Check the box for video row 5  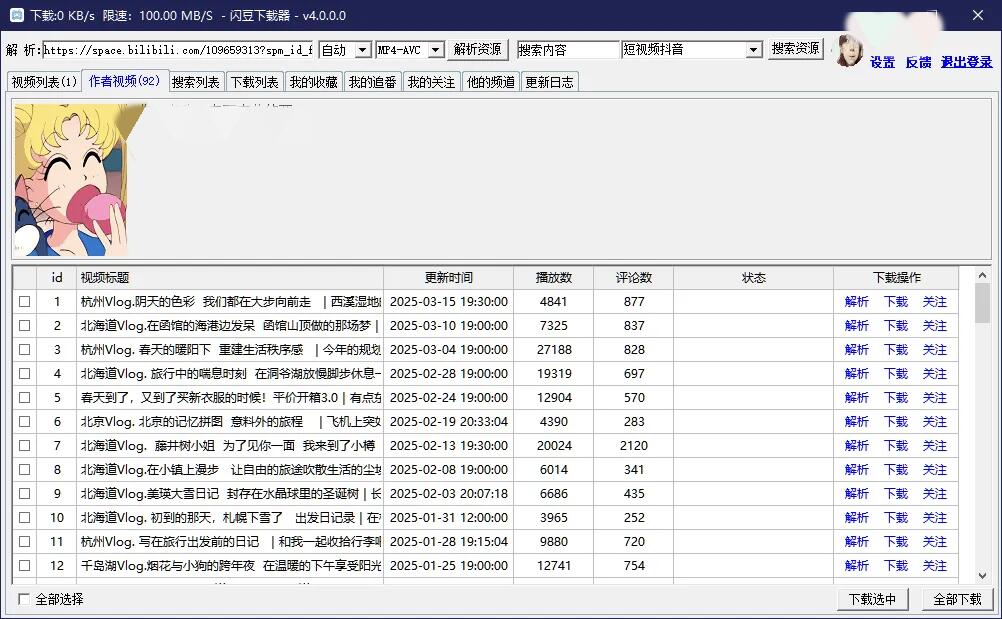(24, 397)
